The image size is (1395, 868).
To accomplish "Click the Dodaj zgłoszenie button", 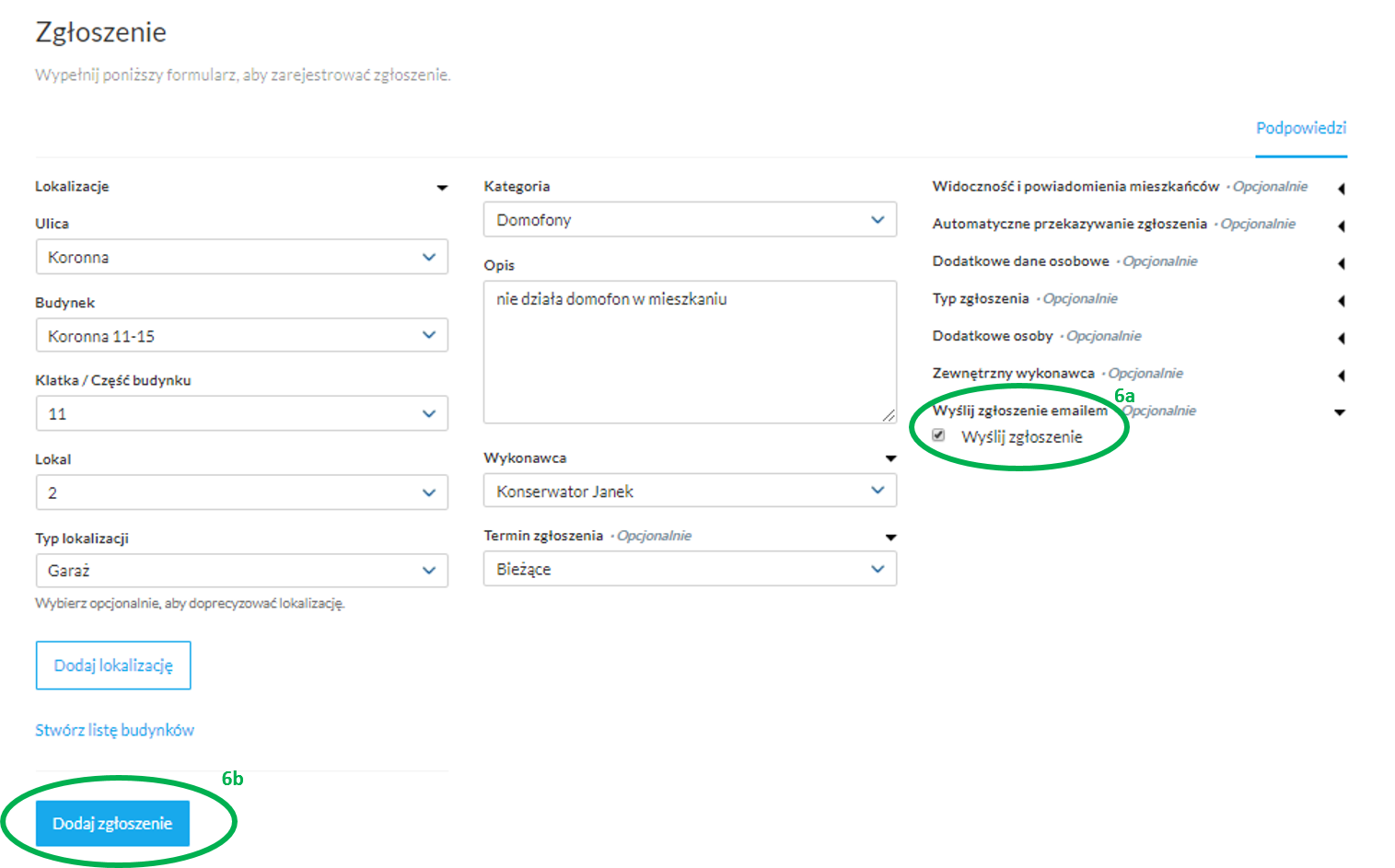I will coord(112,823).
